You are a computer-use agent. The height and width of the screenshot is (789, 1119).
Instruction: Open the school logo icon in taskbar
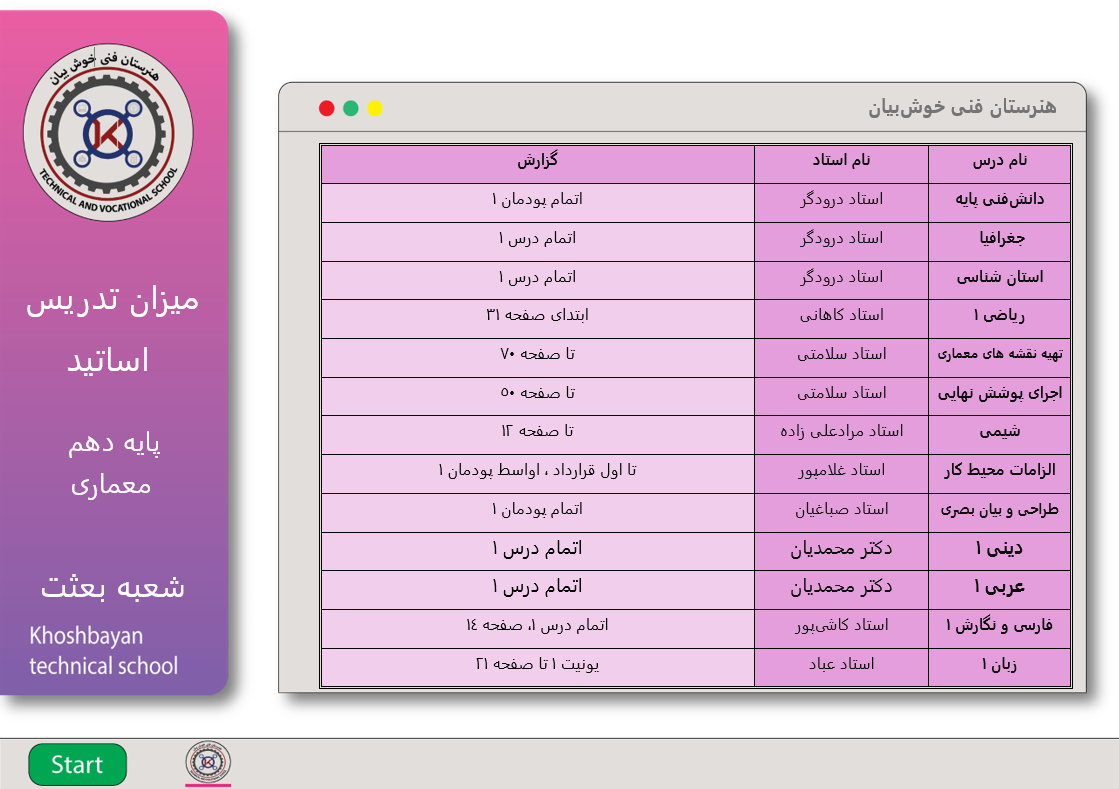click(208, 762)
